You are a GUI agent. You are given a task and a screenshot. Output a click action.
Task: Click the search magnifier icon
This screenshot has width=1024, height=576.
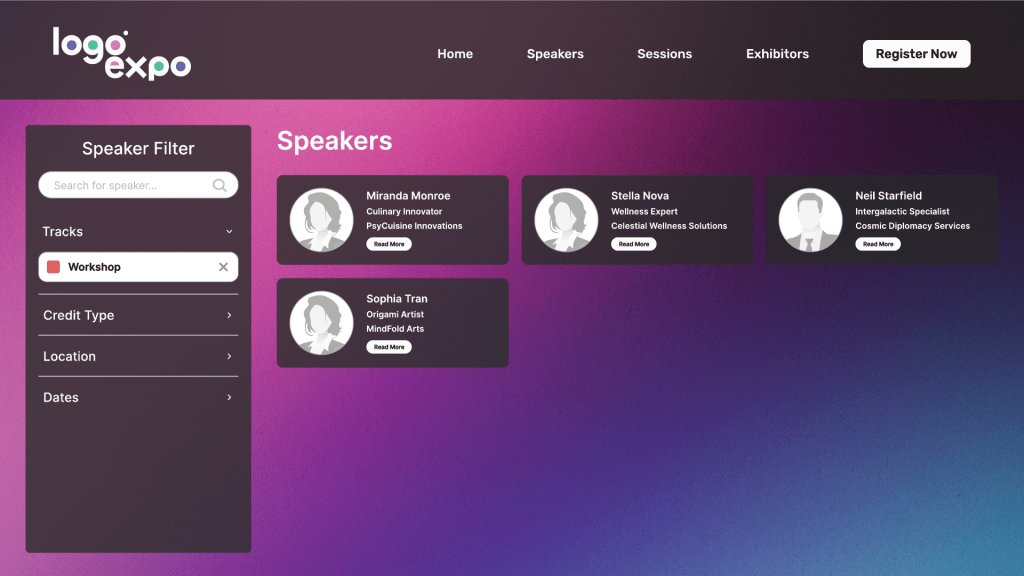pos(220,185)
